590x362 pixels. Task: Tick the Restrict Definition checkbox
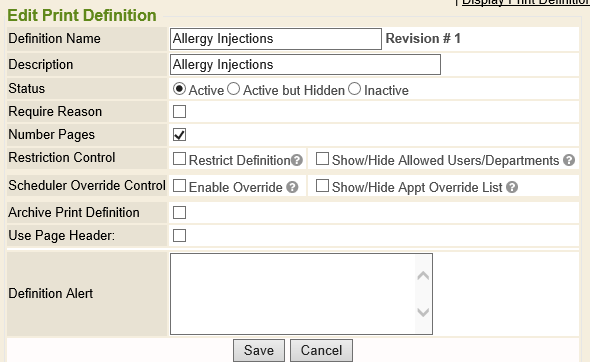pos(179,159)
